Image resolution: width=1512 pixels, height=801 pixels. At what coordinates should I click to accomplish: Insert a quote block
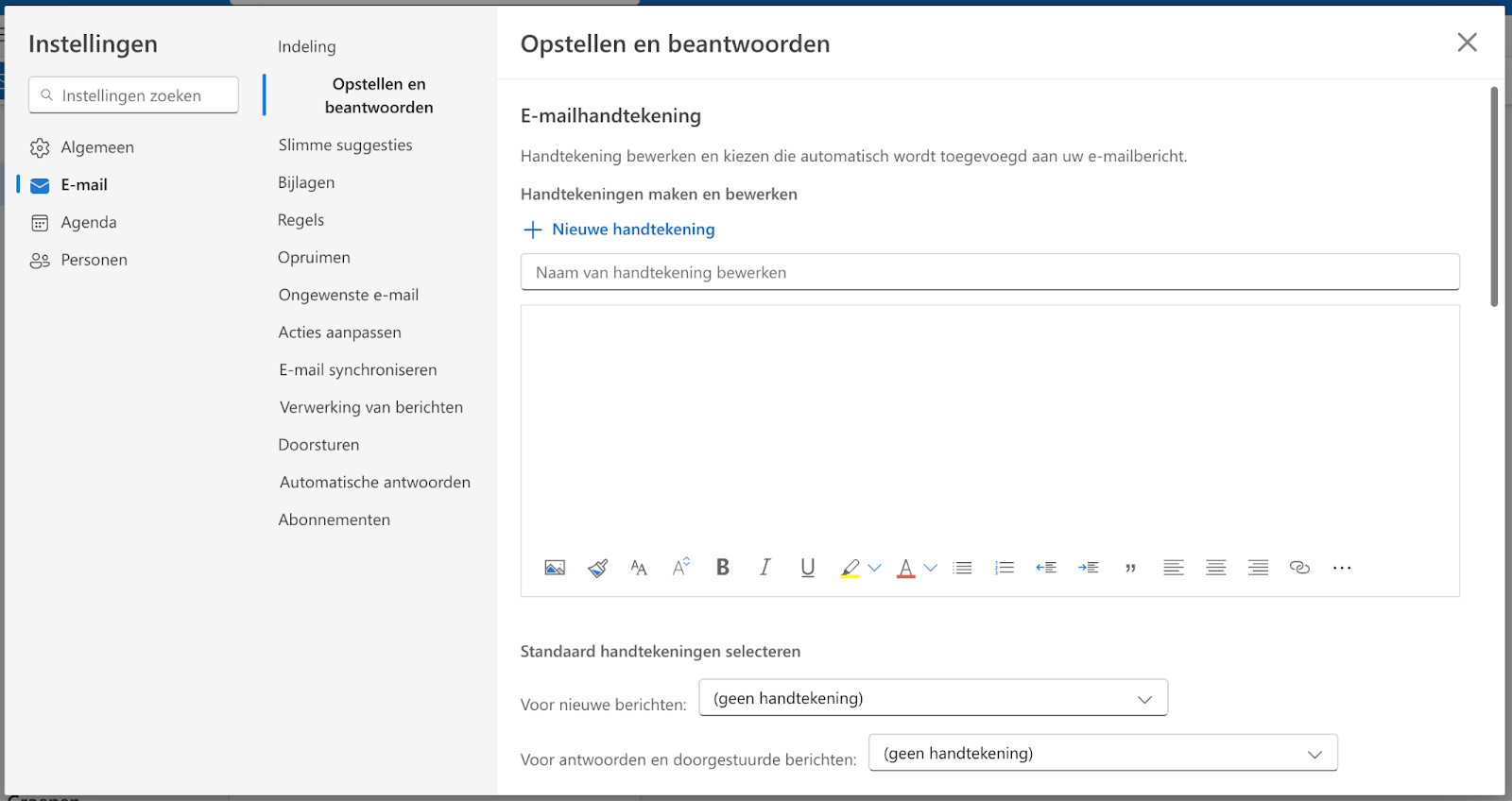point(1130,569)
